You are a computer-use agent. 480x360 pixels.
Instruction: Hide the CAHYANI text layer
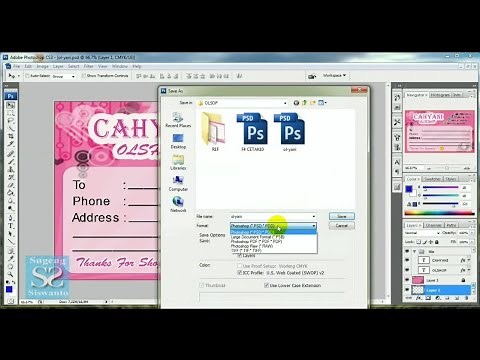coord(407,260)
